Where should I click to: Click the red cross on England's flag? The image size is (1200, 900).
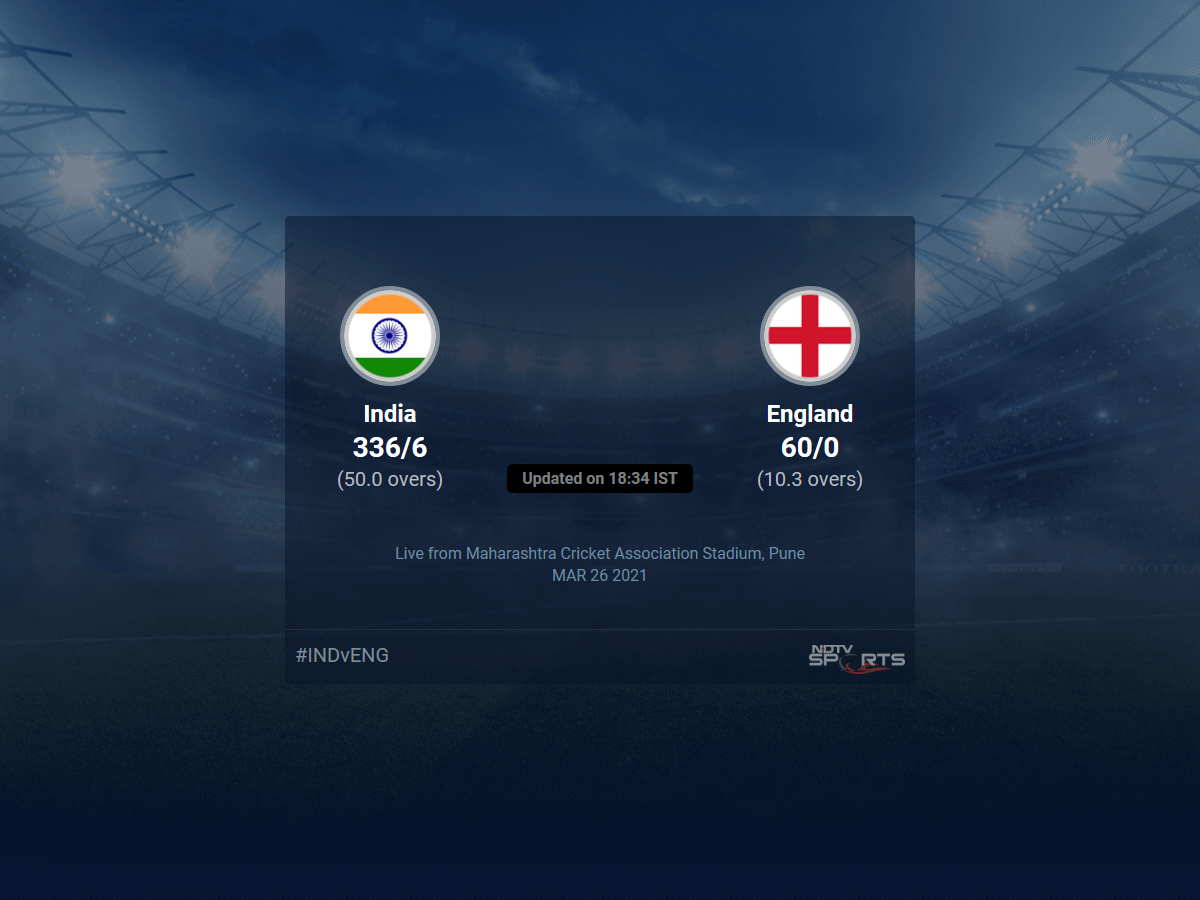(810, 336)
